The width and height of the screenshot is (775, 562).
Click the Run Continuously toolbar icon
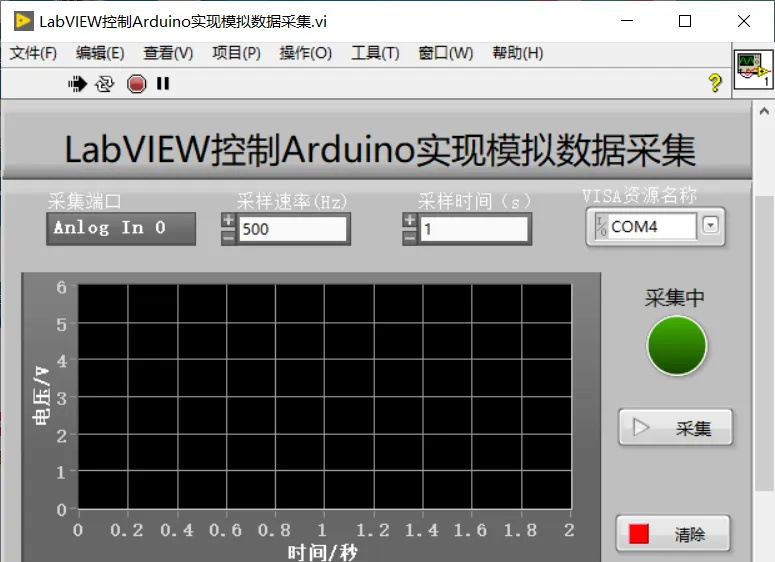tap(104, 84)
